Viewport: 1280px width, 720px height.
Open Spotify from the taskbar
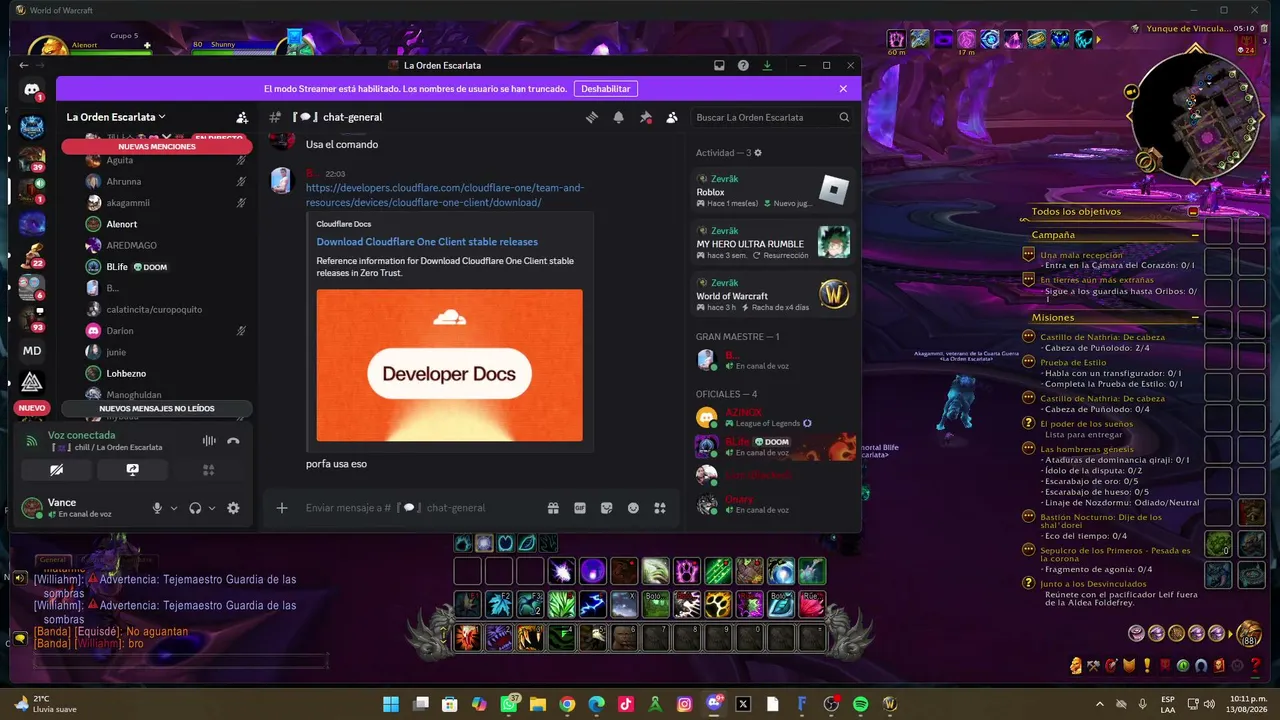click(860, 704)
